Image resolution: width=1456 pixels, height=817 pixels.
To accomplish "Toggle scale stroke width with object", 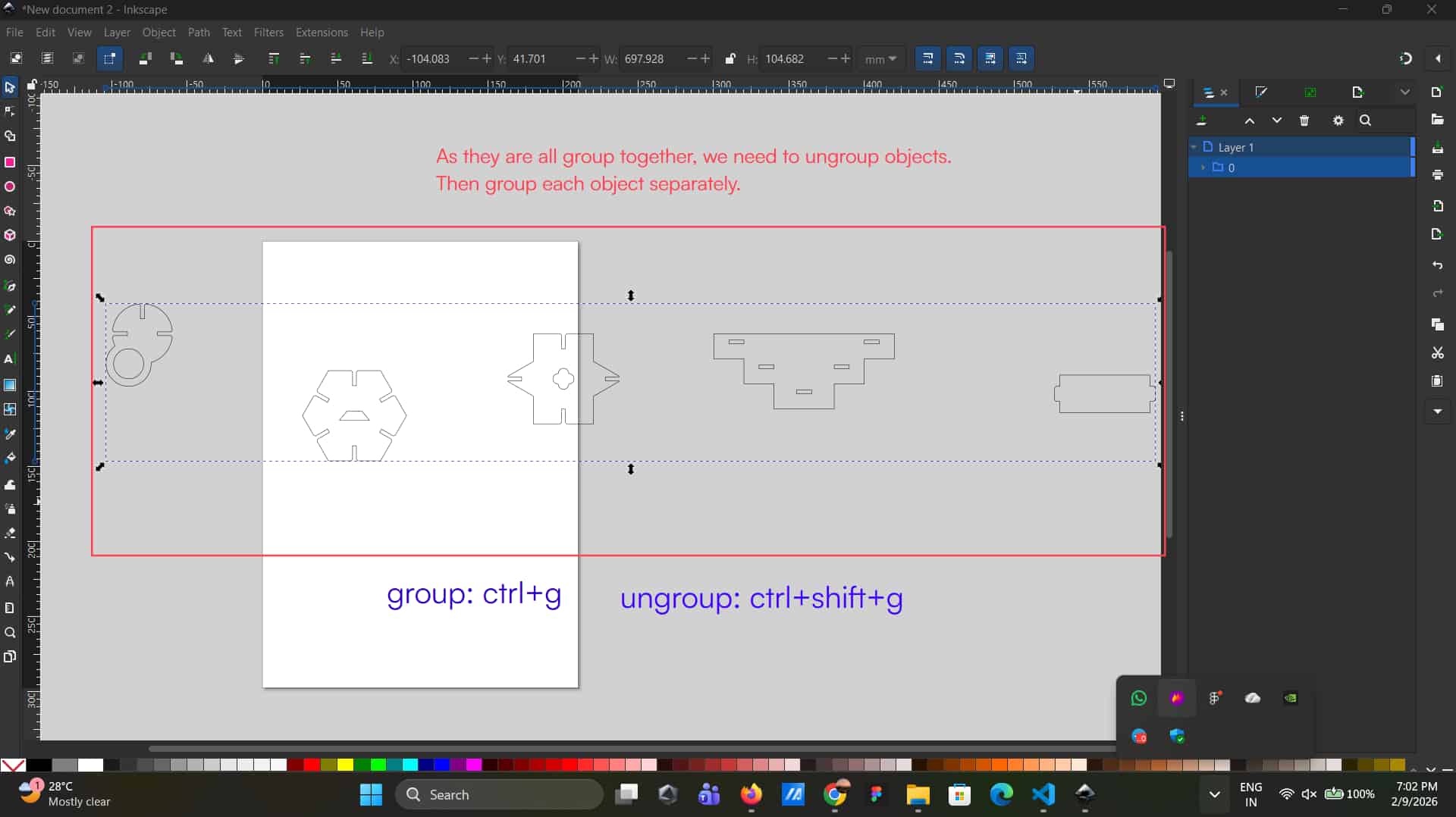I will (927, 58).
